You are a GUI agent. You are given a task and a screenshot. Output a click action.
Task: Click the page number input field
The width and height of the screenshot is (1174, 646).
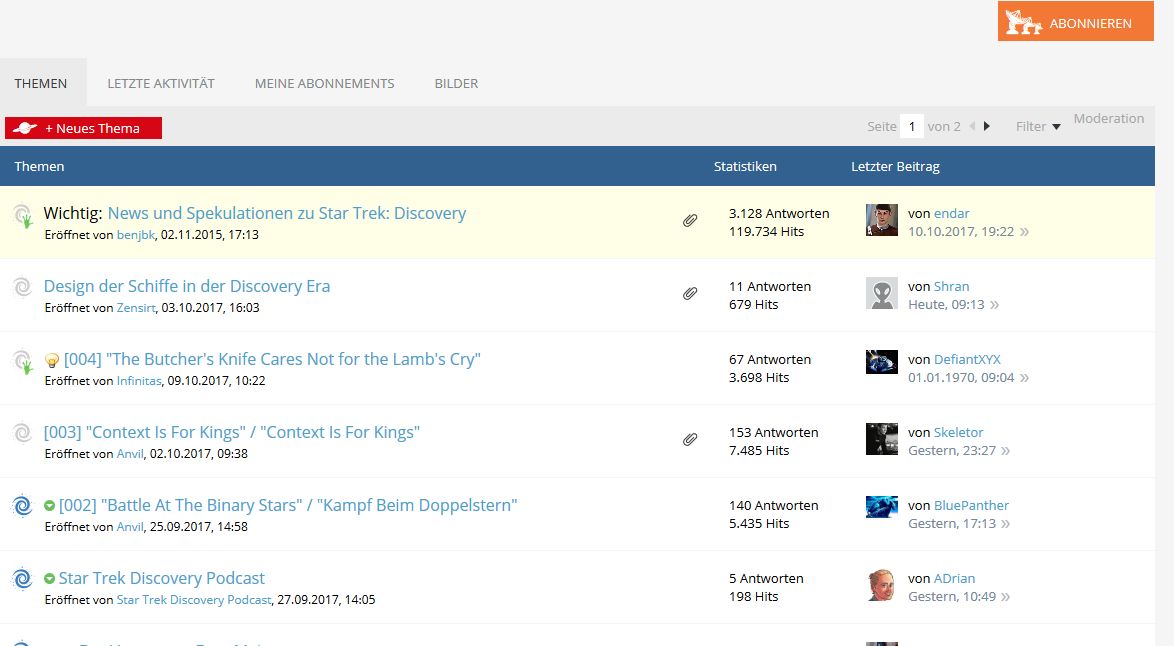910,126
